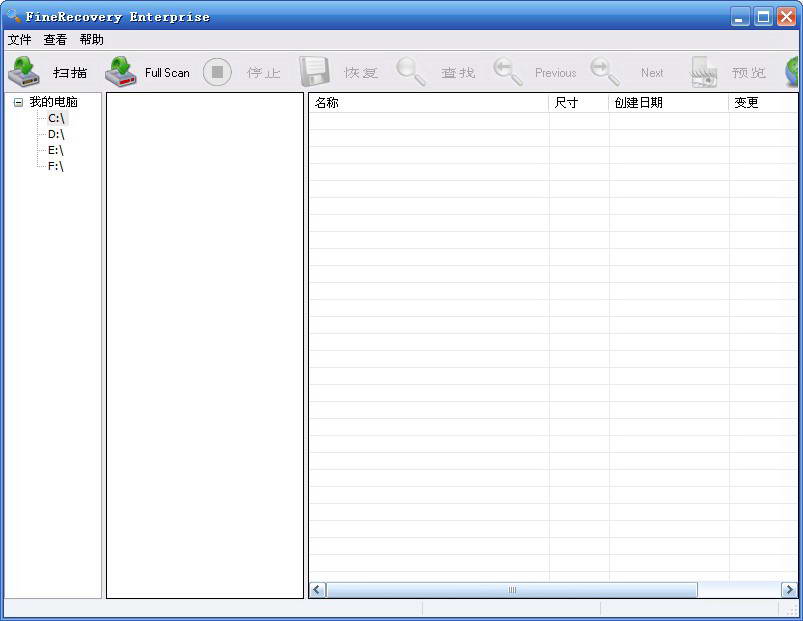Click the Stop square icon
The height and width of the screenshot is (621, 803).
point(217,72)
